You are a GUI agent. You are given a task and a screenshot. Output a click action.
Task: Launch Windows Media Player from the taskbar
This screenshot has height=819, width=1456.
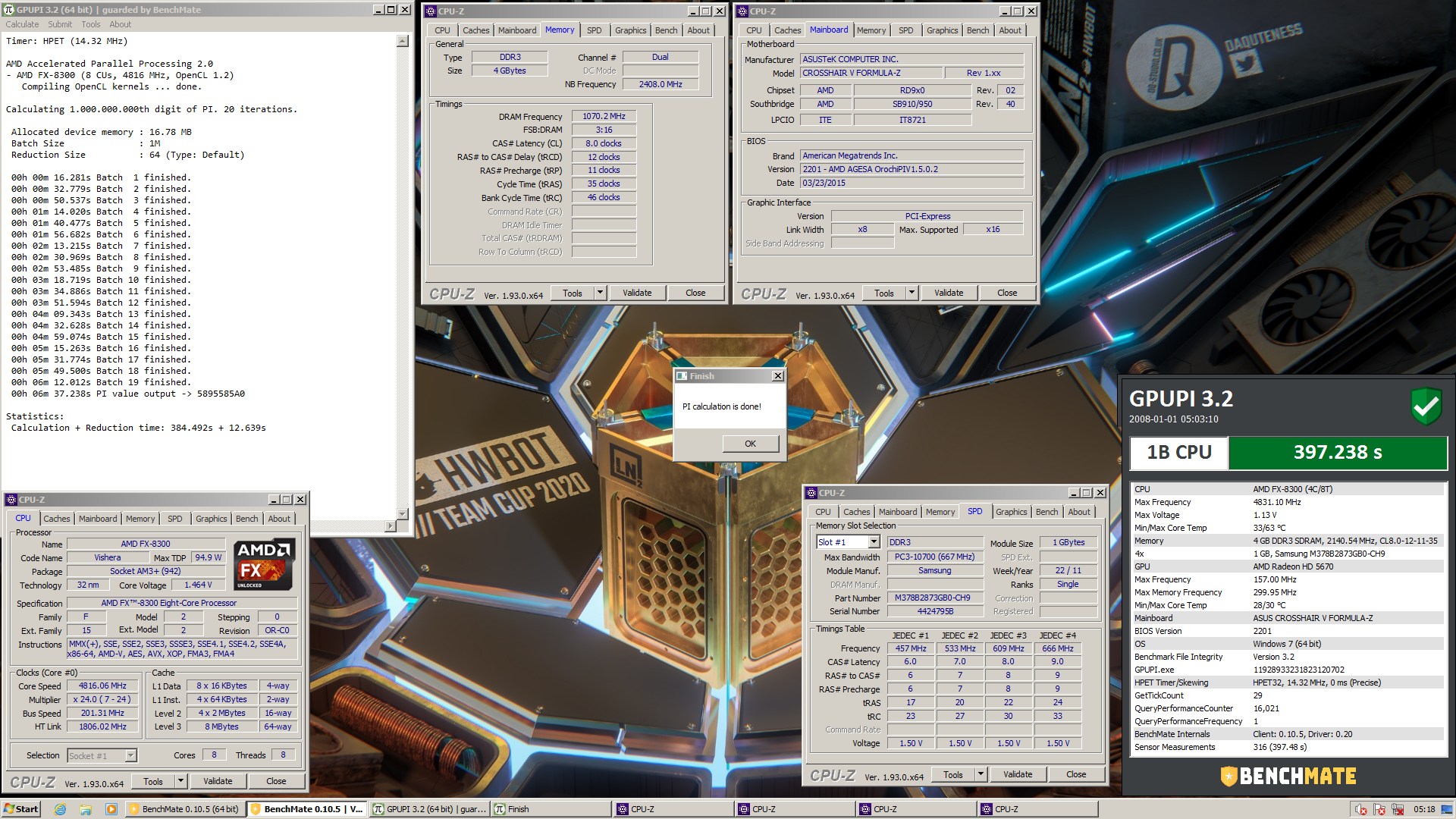pyautogui.click(x=111, y=809)
